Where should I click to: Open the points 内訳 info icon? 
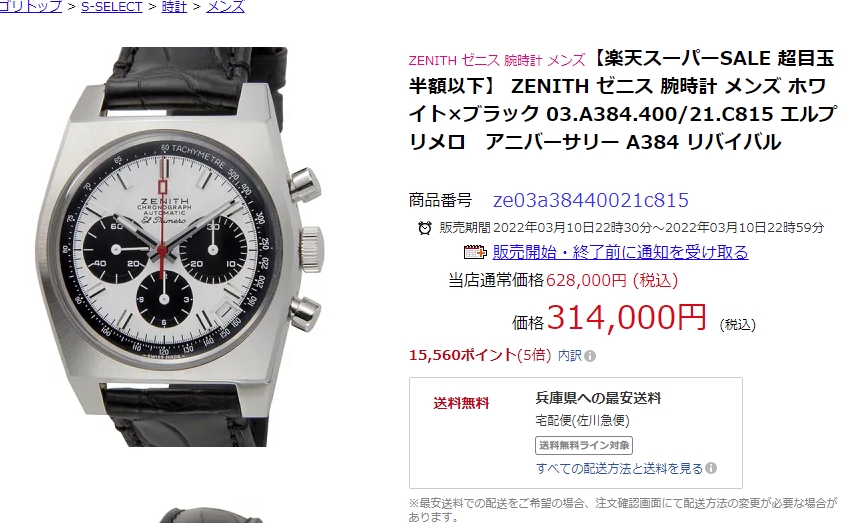[x=590, y=356]
